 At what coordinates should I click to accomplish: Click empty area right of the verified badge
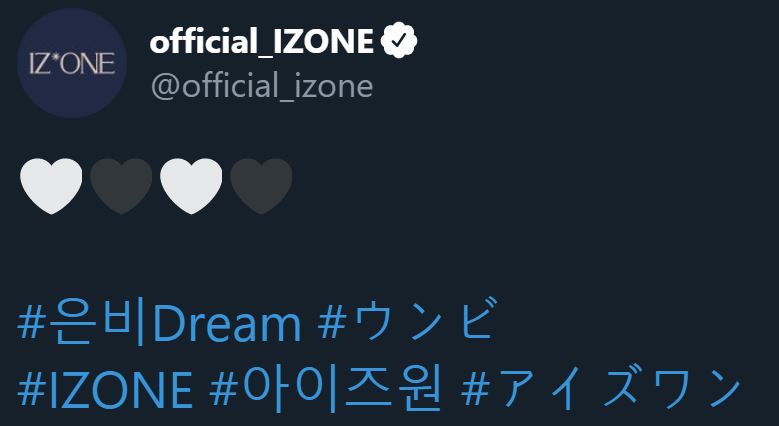[x=580, y=42]
